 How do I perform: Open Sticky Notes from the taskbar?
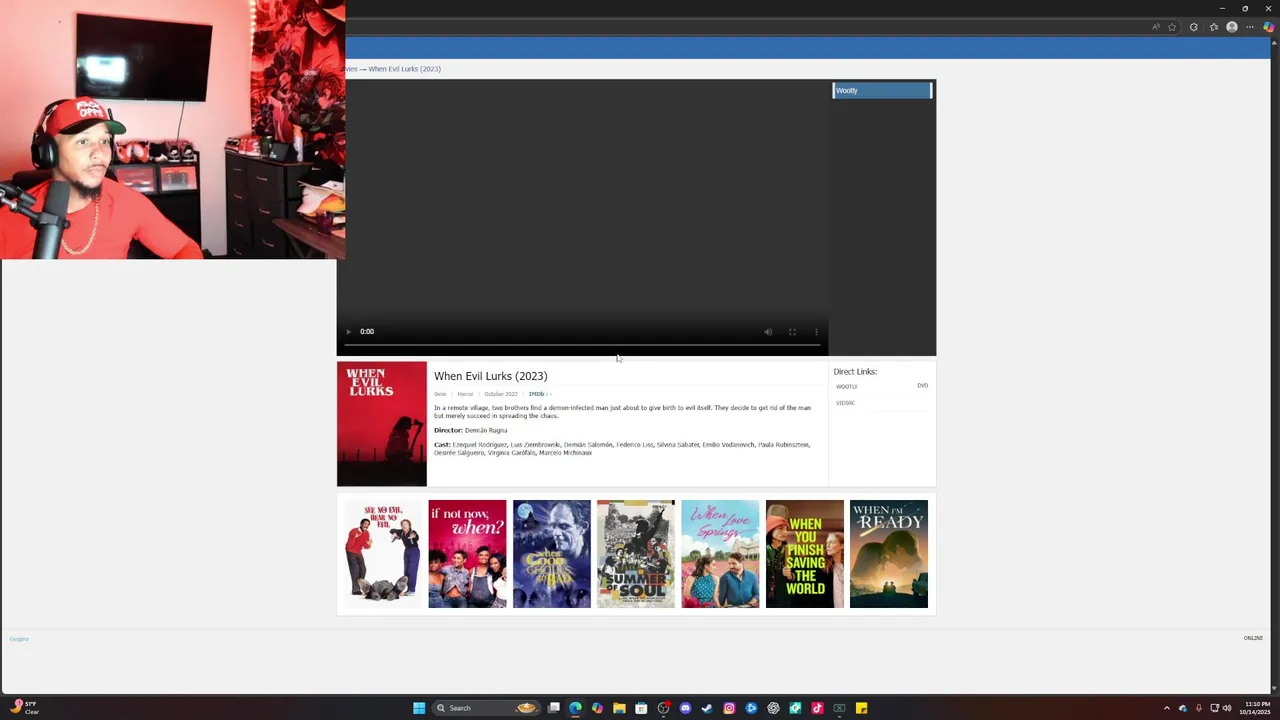(x=861, y=708)
